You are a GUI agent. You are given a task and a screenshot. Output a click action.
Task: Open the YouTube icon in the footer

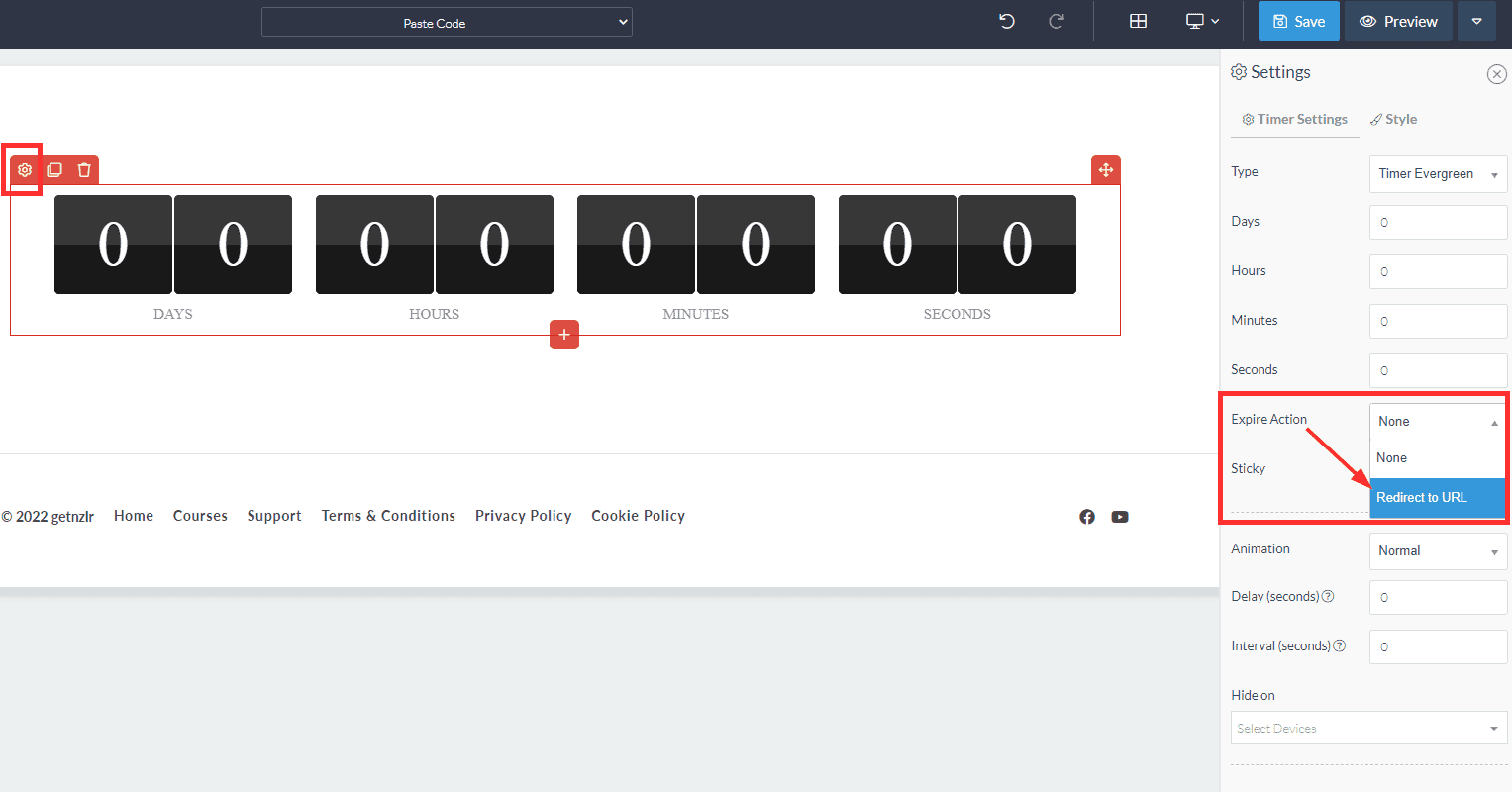(x=1120, y=516)
